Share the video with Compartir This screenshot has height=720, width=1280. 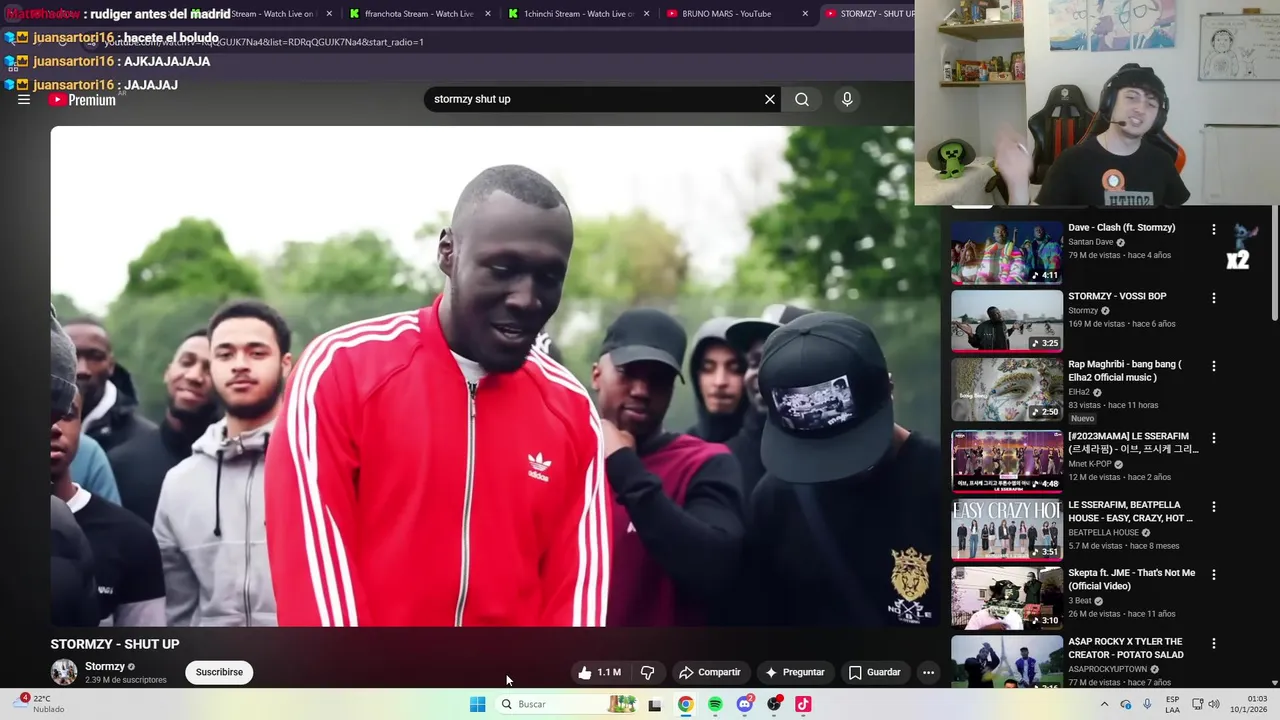(x=709, y=673)
